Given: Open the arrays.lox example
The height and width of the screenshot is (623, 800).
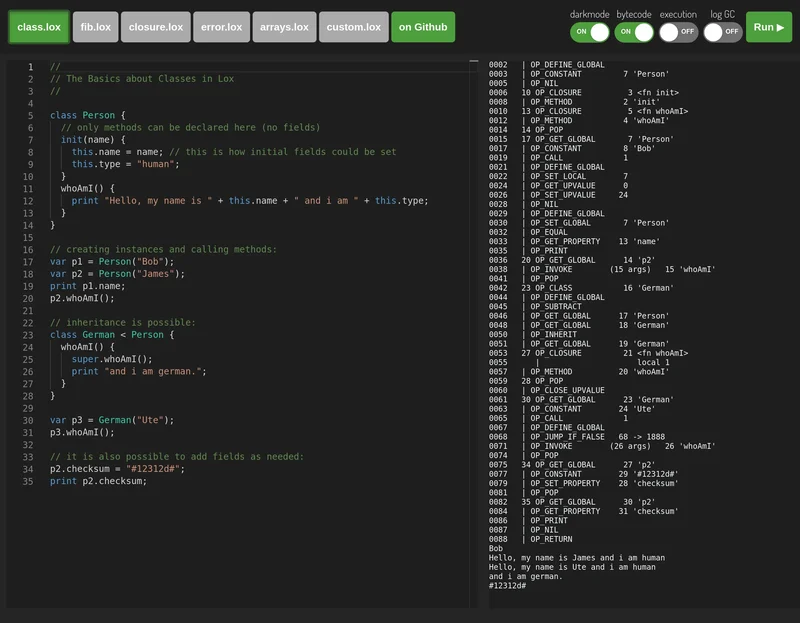Looking at the screenshot, I should [284, 27].
